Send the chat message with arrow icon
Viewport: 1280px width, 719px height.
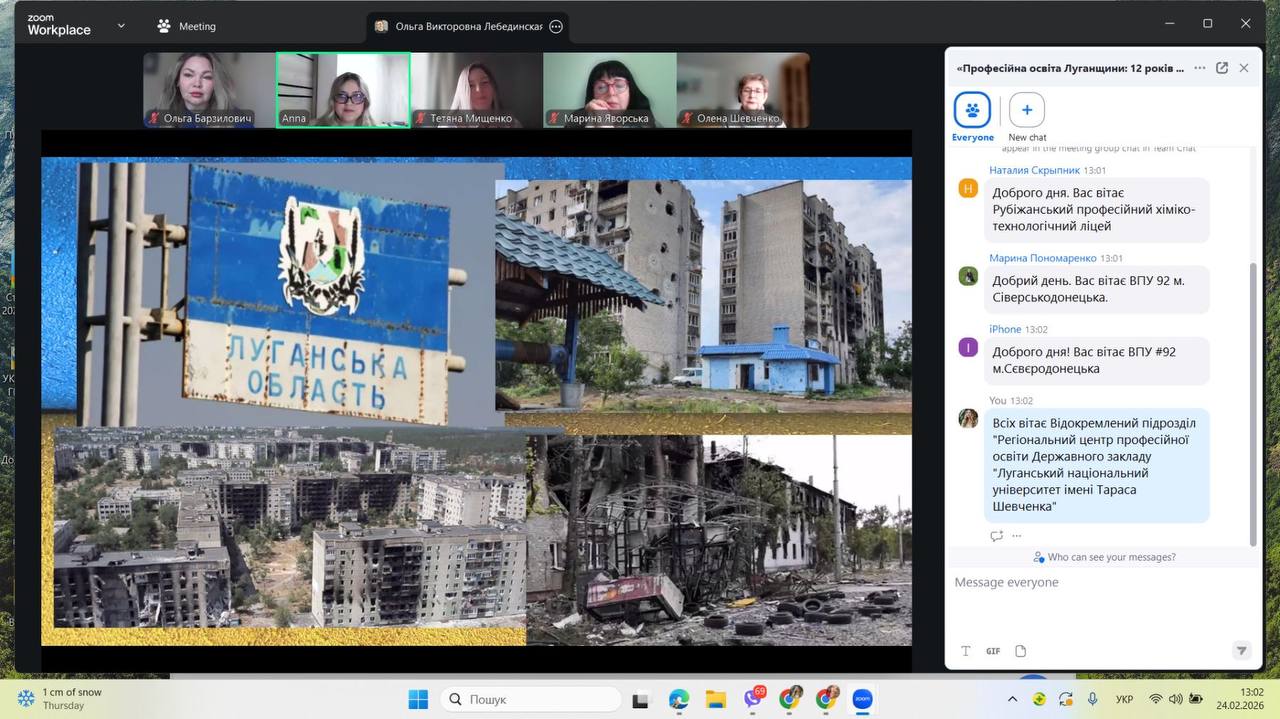pos(1241,650)
